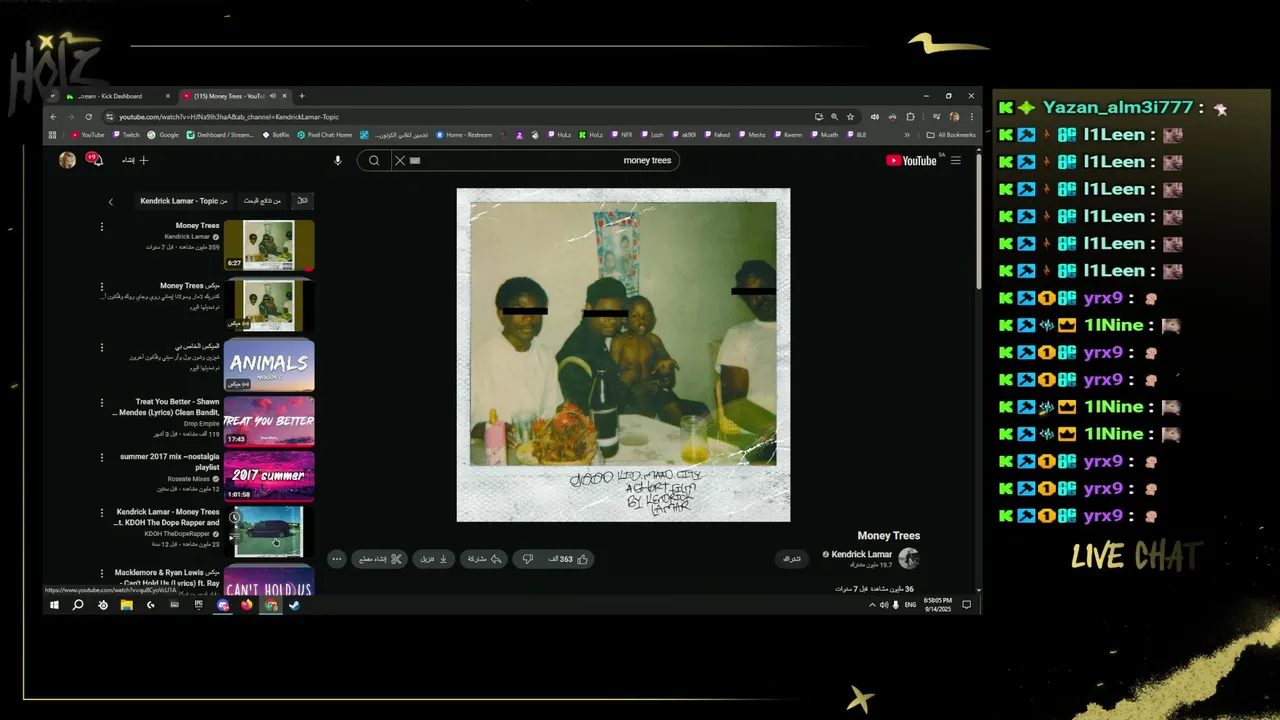
Task: Open the ANIMALS mix thumbnail
Action: [x=269, y=364]
